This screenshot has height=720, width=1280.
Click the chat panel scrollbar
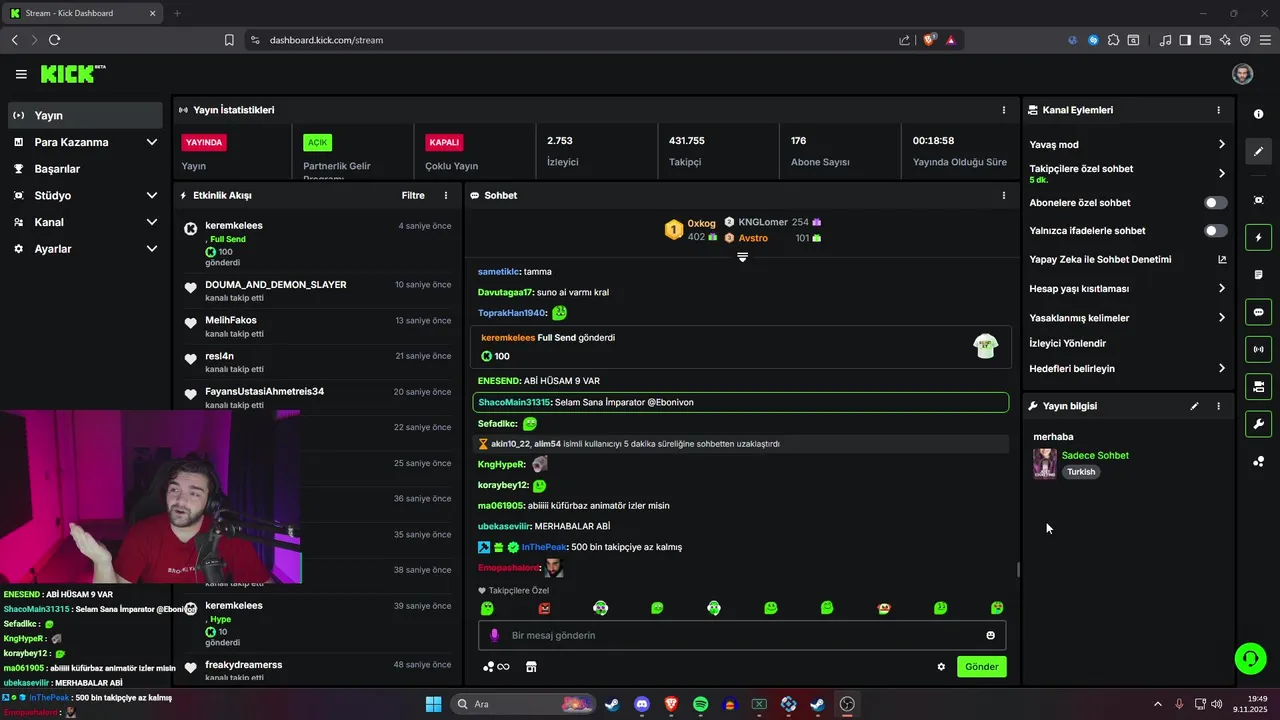pos(1018,570)
